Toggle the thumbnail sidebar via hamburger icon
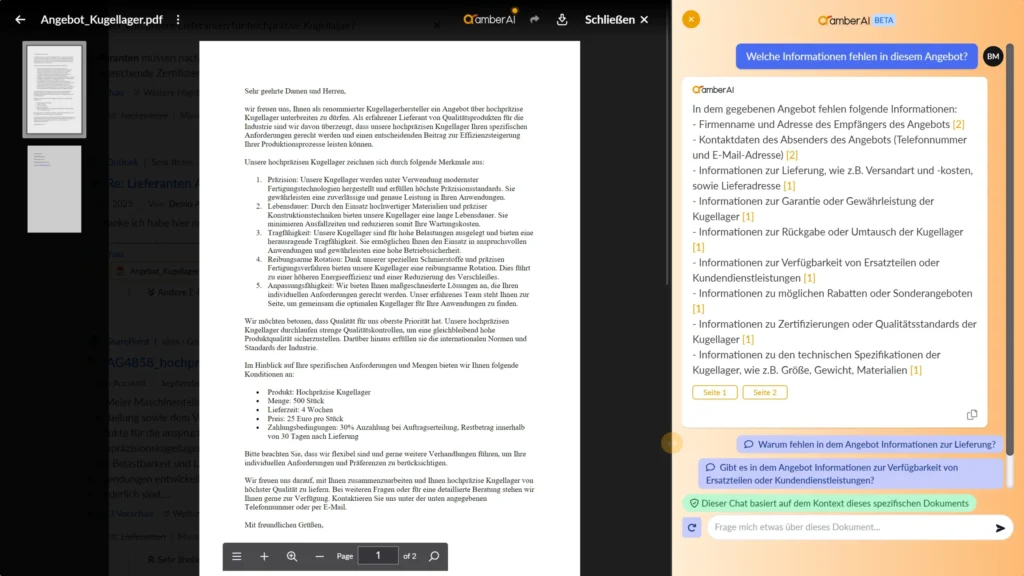The image size is (1024, 576). coord(237,556)
